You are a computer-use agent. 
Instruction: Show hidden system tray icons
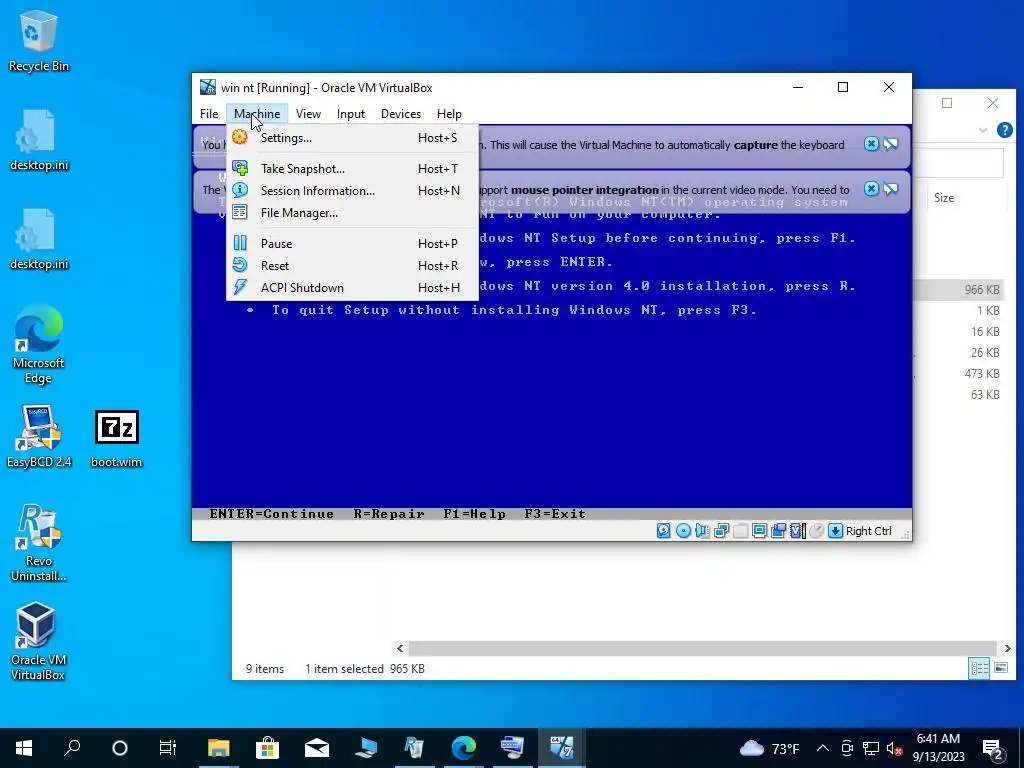(823, 748)
